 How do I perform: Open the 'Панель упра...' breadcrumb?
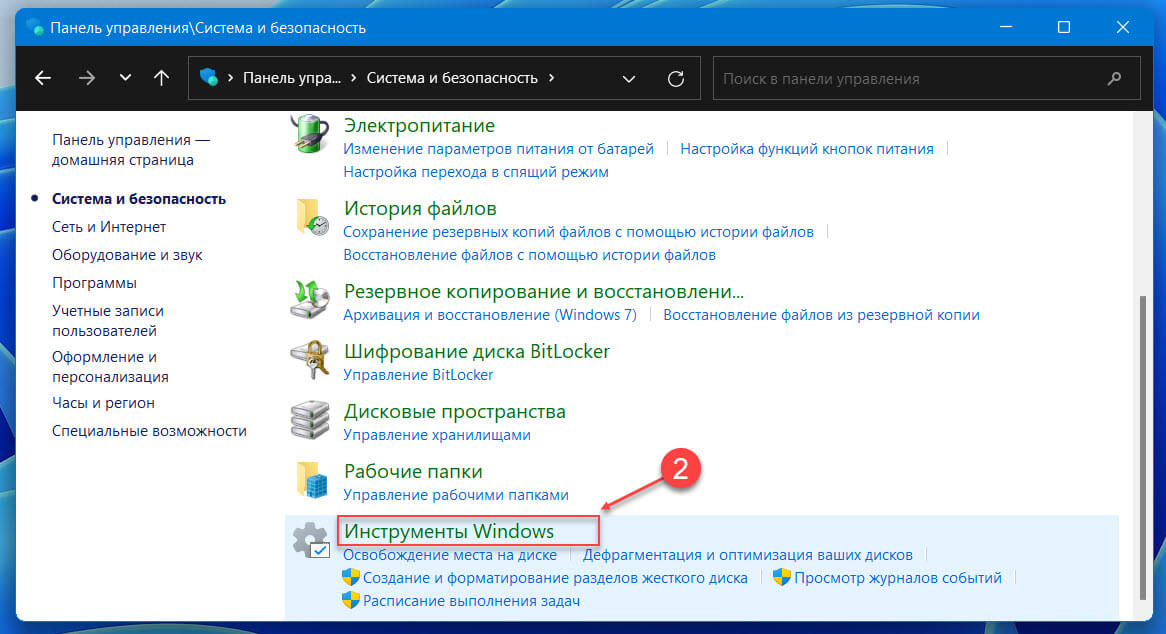click(292, 78)
